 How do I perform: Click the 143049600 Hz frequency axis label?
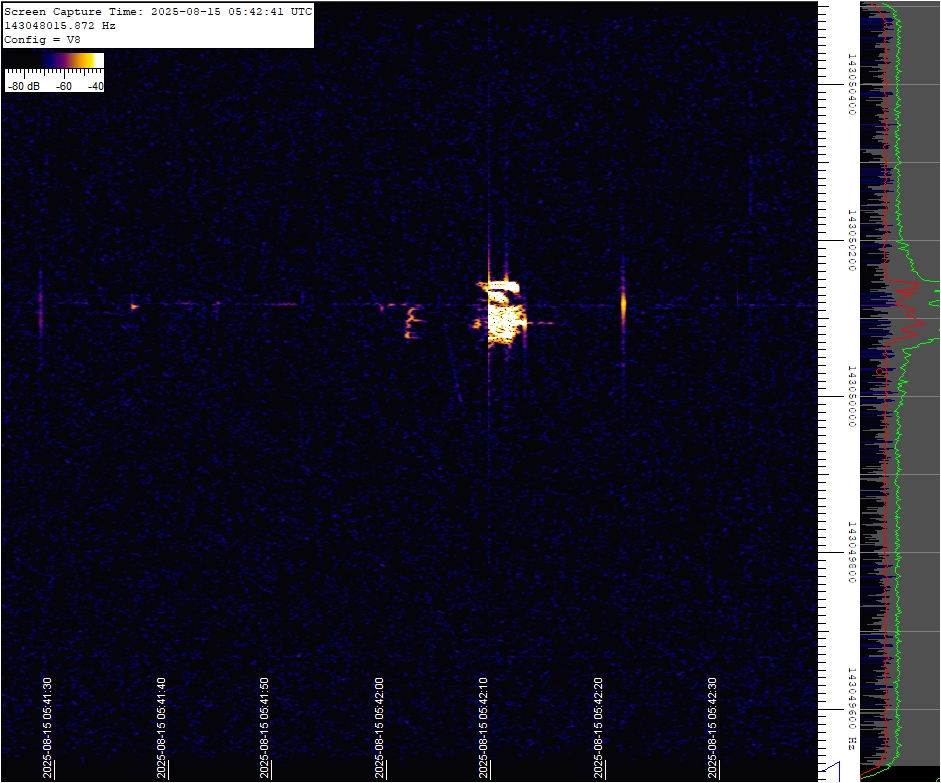pos(851,708)
